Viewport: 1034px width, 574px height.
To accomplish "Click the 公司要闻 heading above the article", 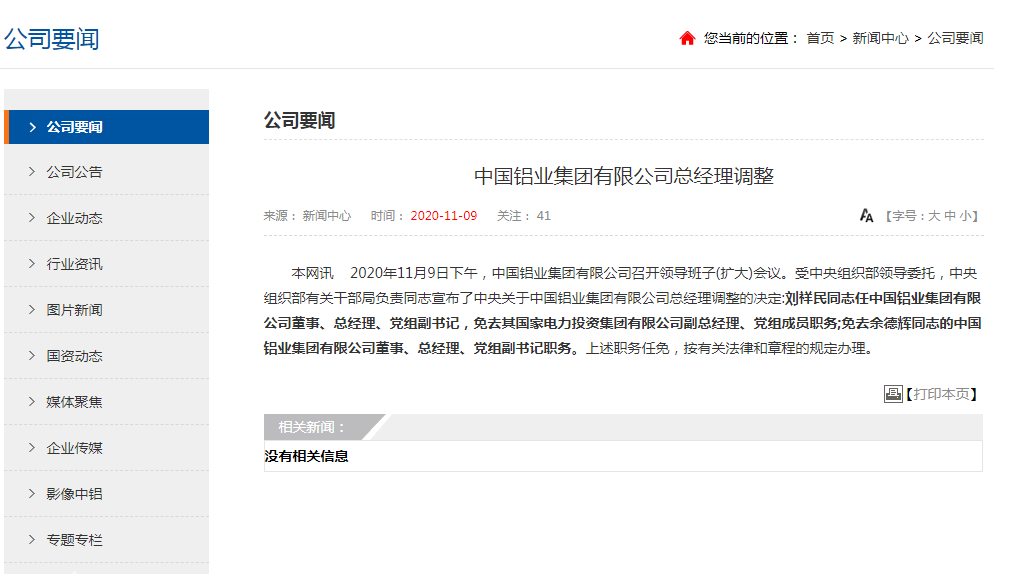I will (x=299, y=121).
